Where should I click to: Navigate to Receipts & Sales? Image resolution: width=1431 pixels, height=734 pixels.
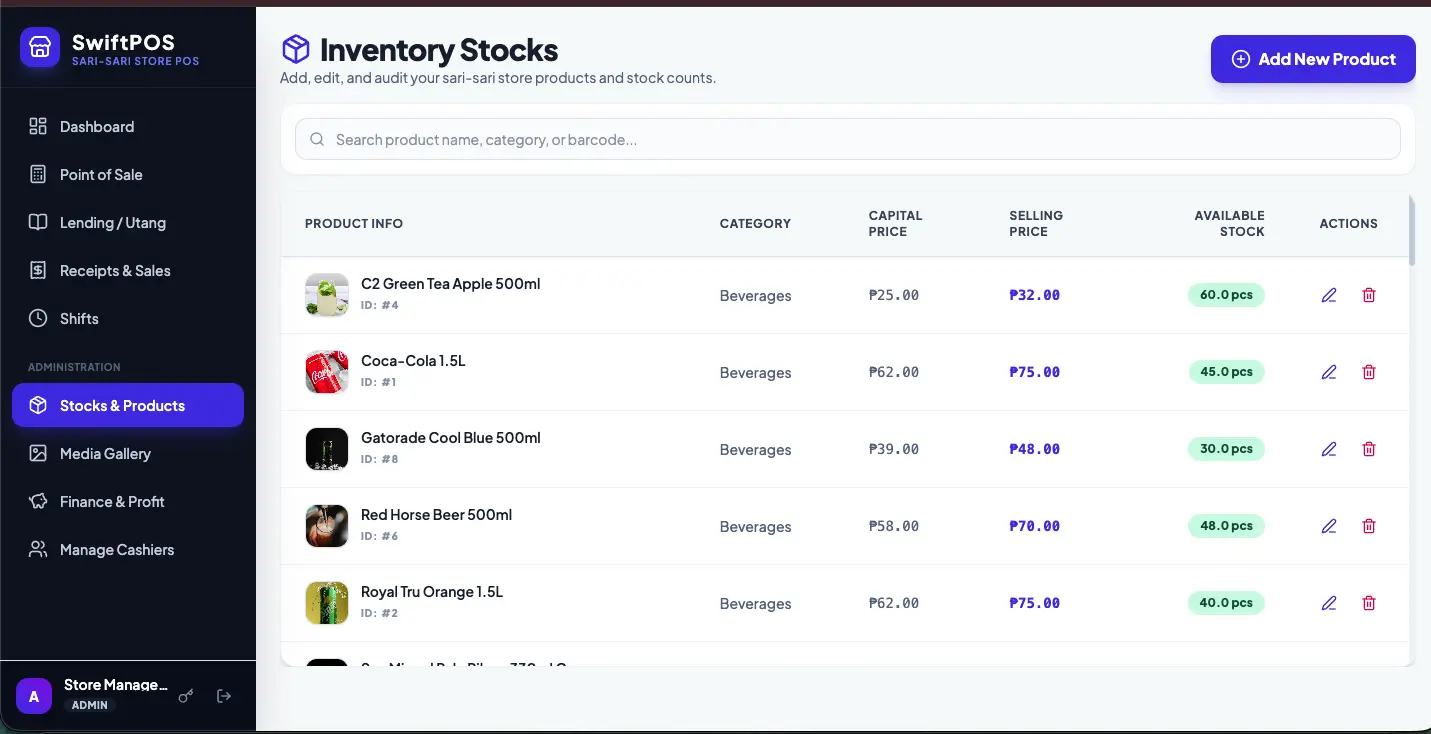tap(128, 271)
